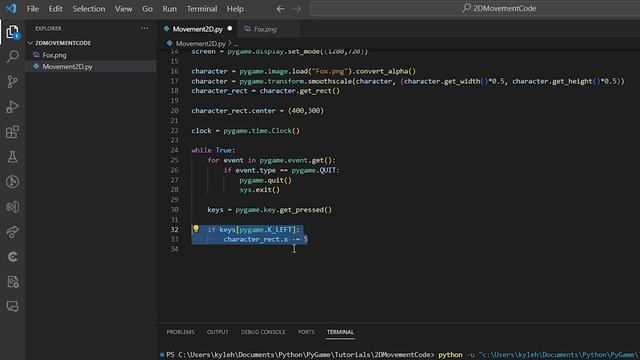Switch to the PORTS panel tab
The image size is (640, 360).
306,332
